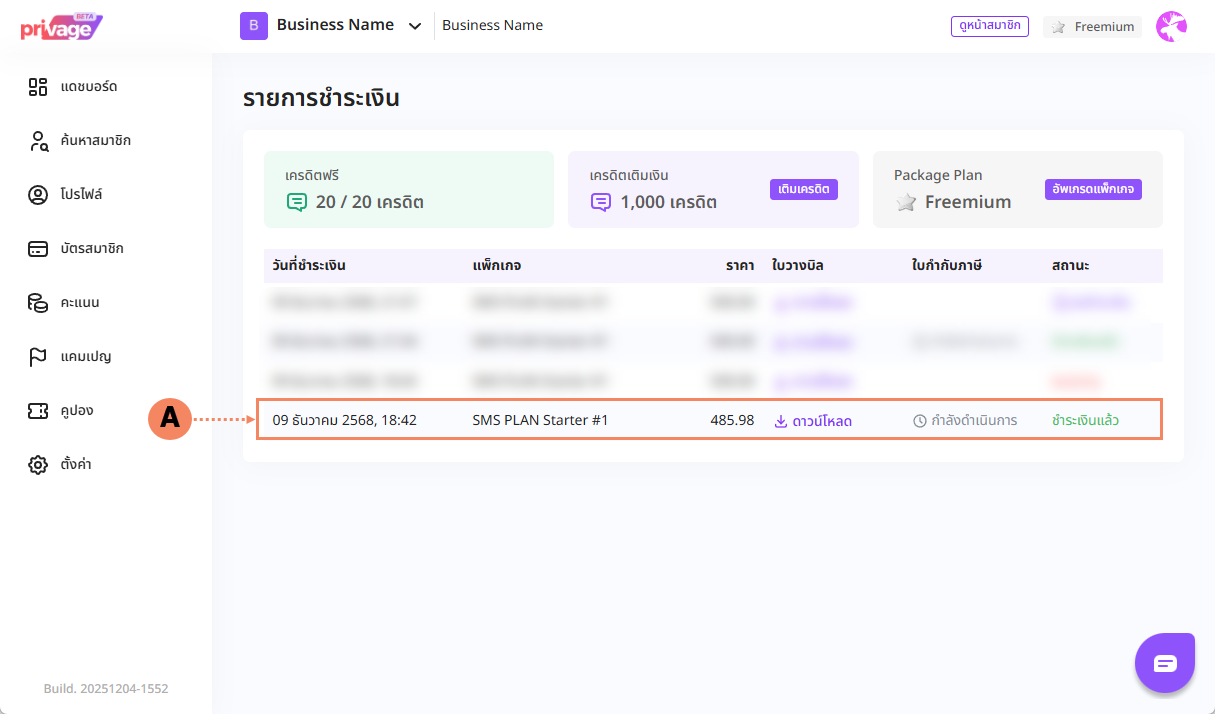The image size is (1215, 714).
Task: Click the profile icon in sidebar
Action: tap(38, 195)
